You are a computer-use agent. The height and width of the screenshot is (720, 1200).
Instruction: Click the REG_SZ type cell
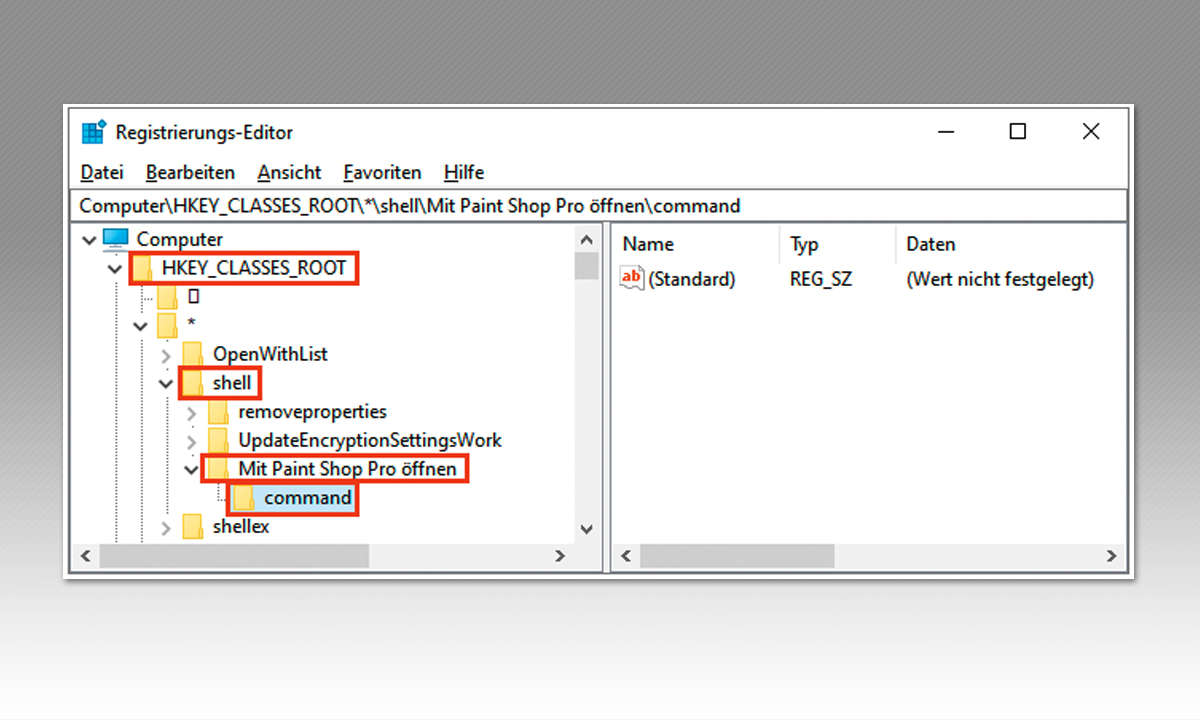(821, 280)
